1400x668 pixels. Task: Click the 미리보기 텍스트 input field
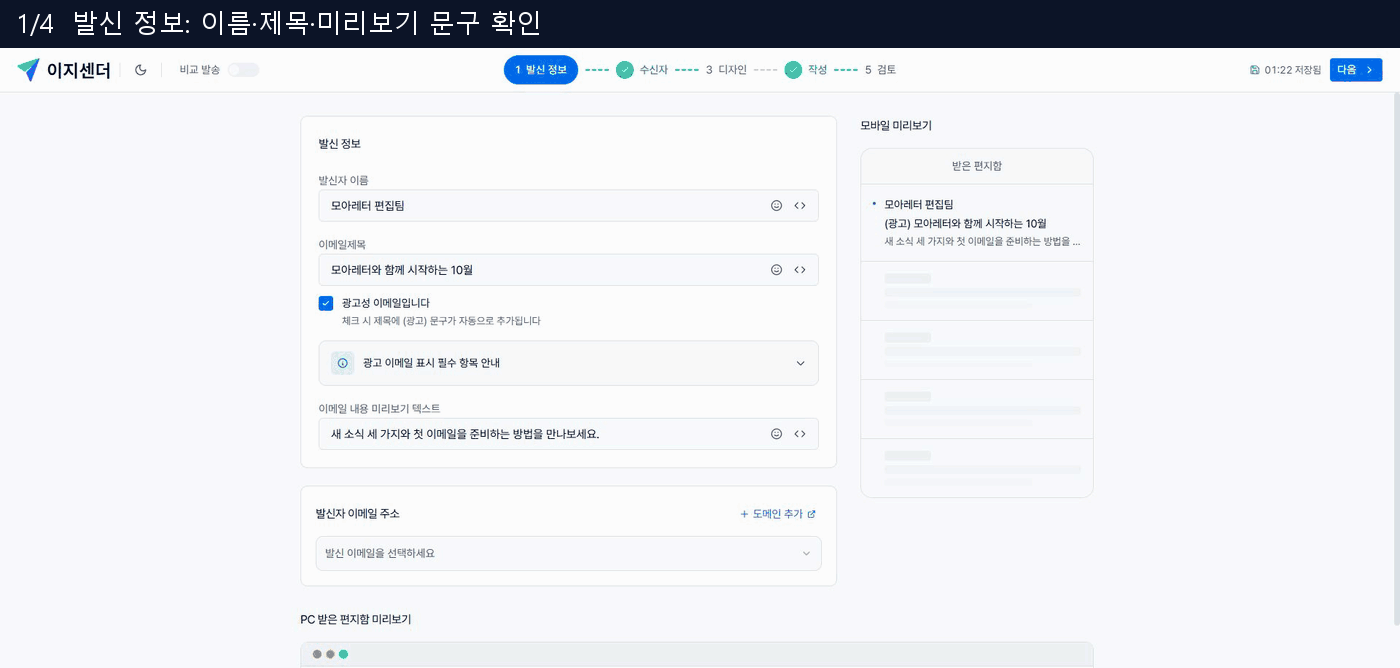568,434
